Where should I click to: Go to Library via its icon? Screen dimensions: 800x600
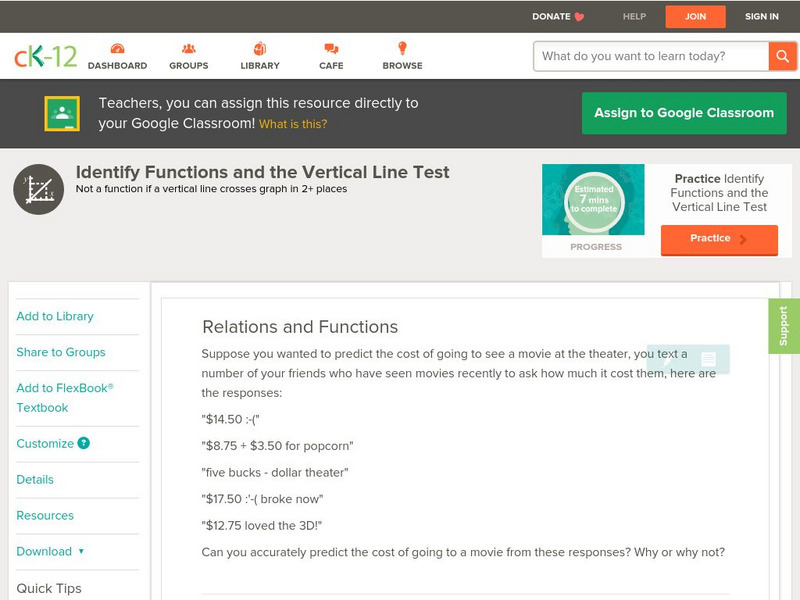(x=260, y=49)
